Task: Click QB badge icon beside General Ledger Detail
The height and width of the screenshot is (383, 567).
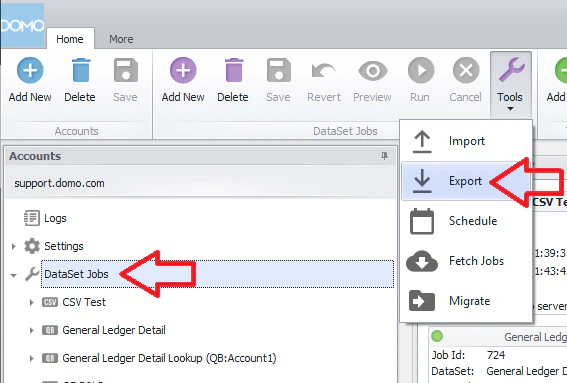Action: click(x=50, y=330)
